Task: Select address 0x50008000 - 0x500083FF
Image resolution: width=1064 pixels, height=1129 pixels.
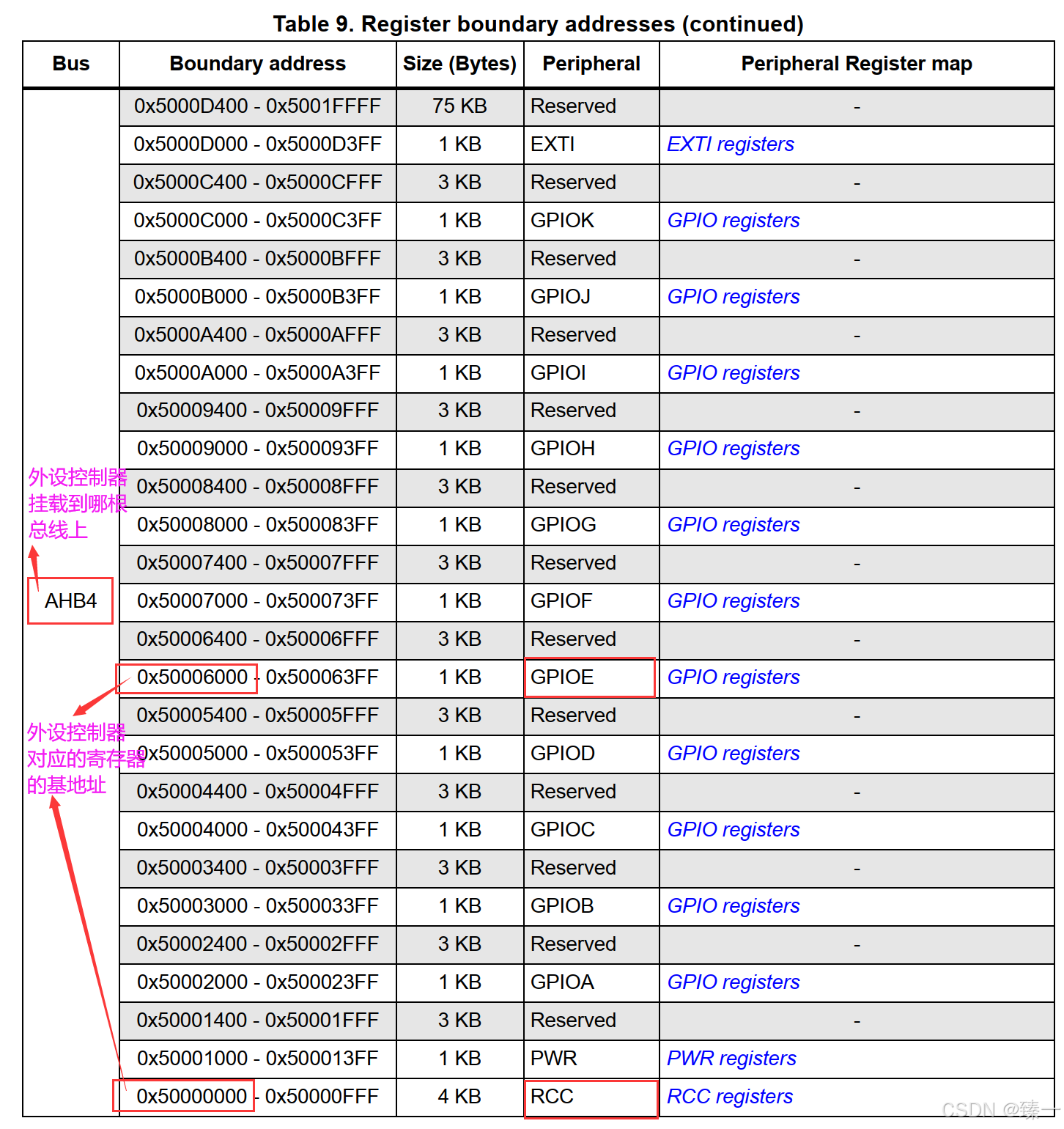Action: [257, 525]
